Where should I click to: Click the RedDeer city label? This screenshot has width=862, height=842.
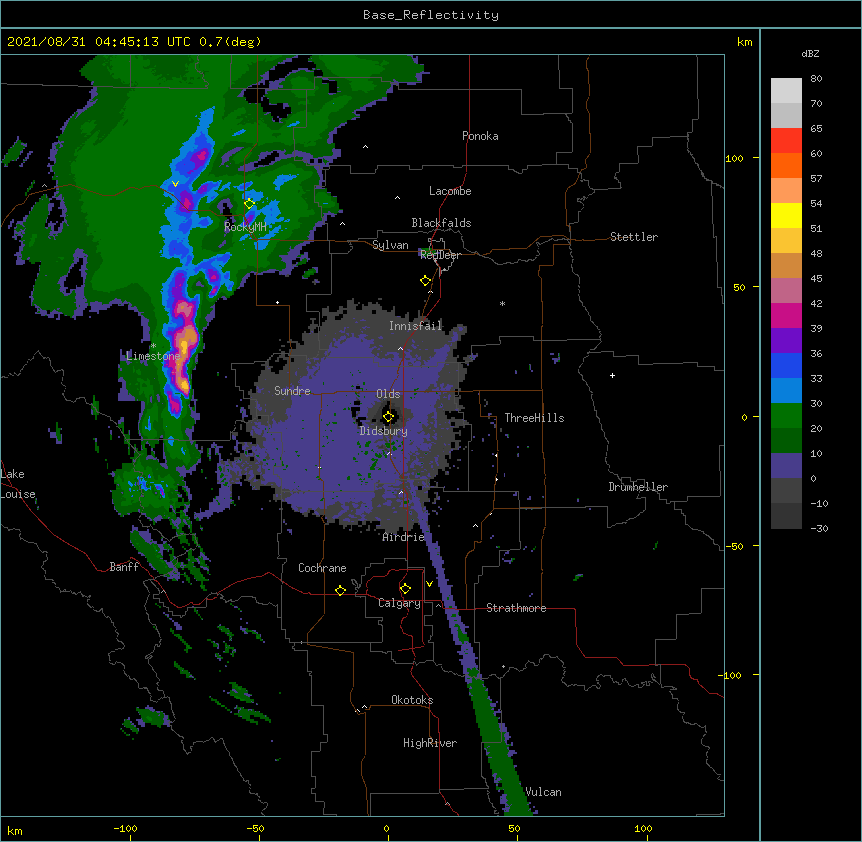coord(440,255)
